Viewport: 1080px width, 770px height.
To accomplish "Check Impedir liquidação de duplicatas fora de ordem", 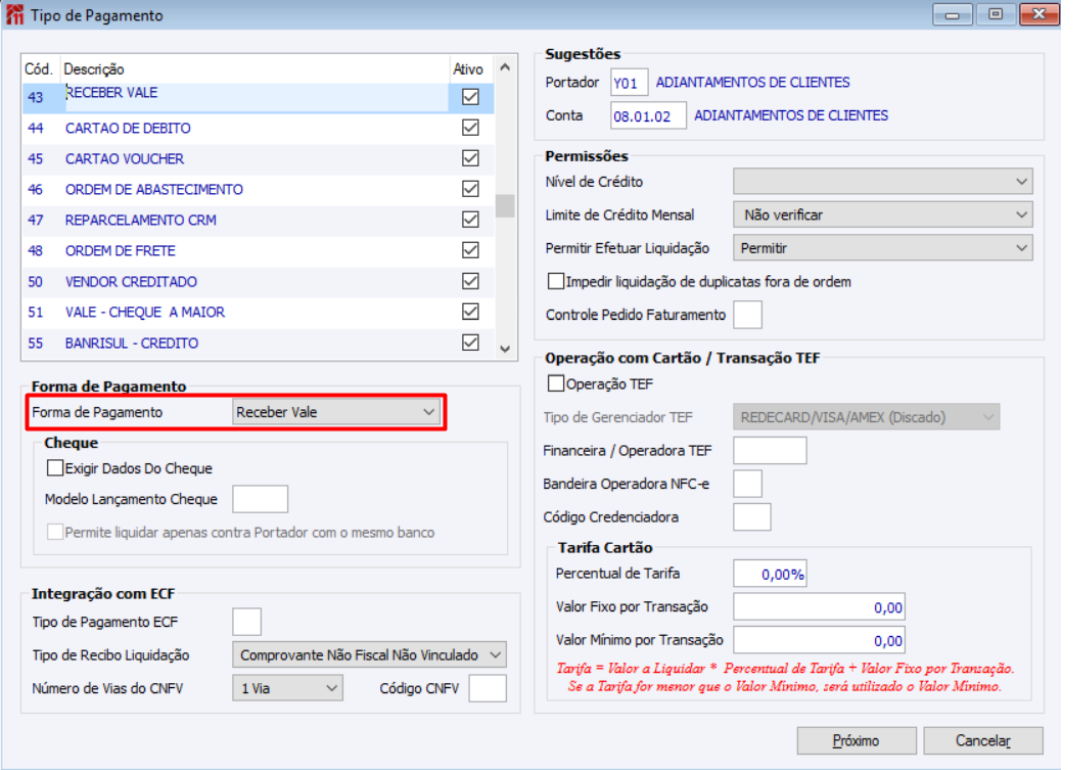I will pyautogui.click(x=555, y=281).
